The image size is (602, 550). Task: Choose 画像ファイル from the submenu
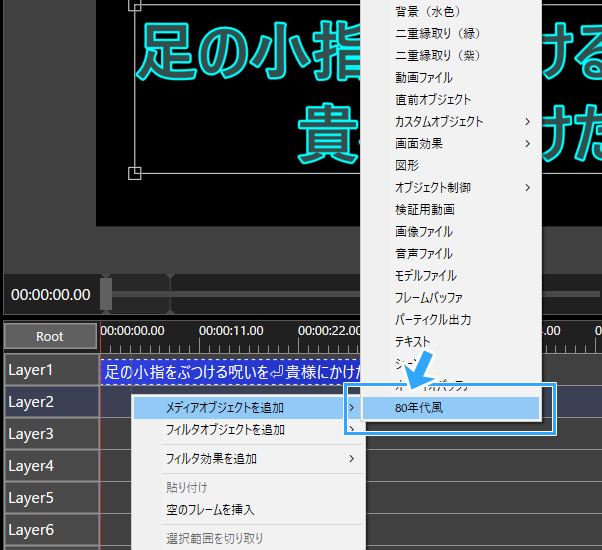[x=424, y=232]
